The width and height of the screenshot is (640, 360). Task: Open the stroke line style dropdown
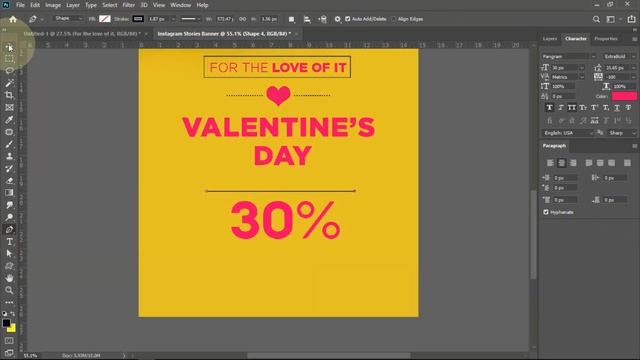191,19
